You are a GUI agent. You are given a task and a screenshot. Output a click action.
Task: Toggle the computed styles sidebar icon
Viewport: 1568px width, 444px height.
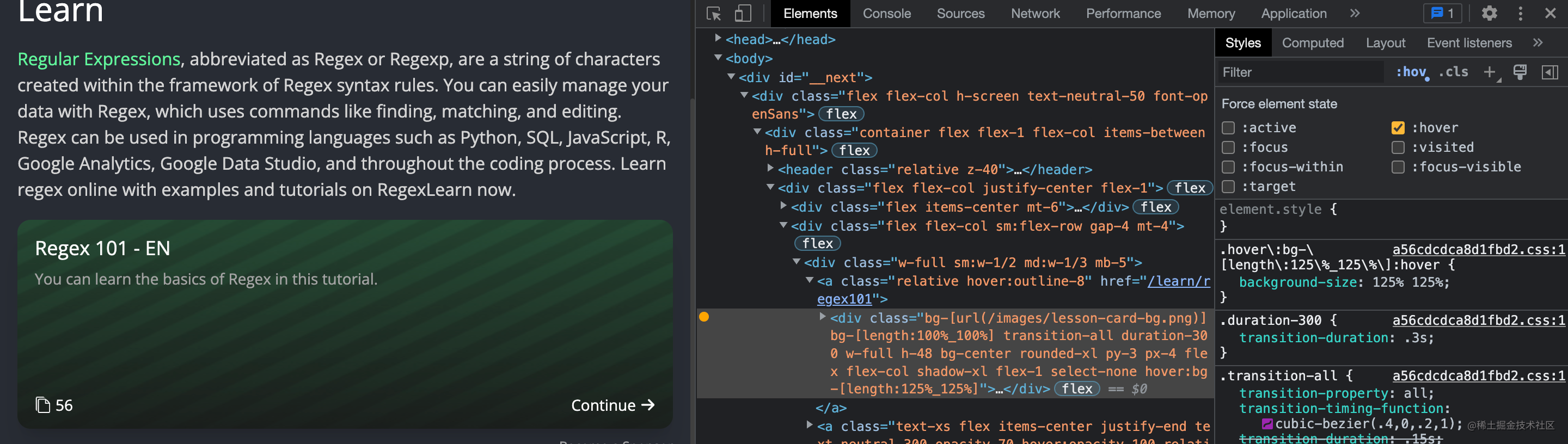tap(1549, 72)
